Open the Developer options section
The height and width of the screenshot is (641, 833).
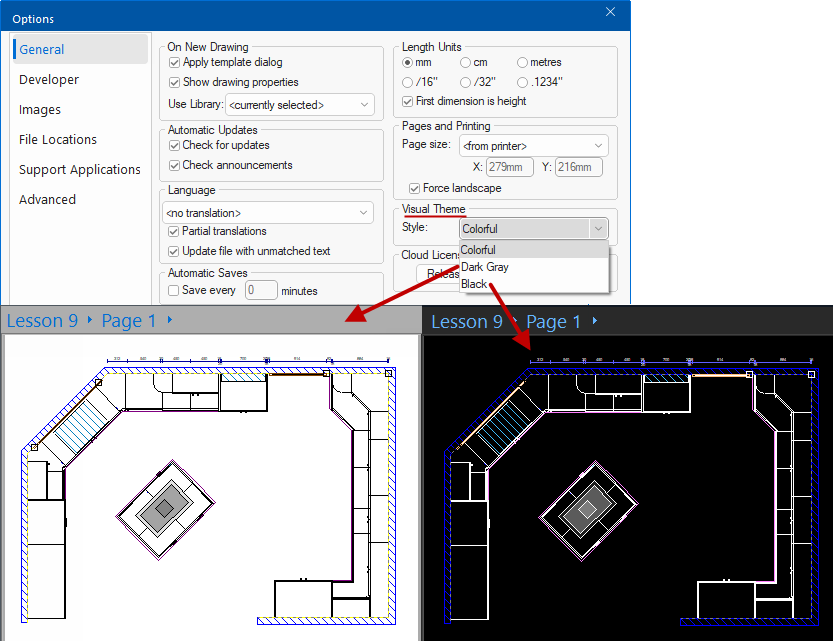coord(48,79)
